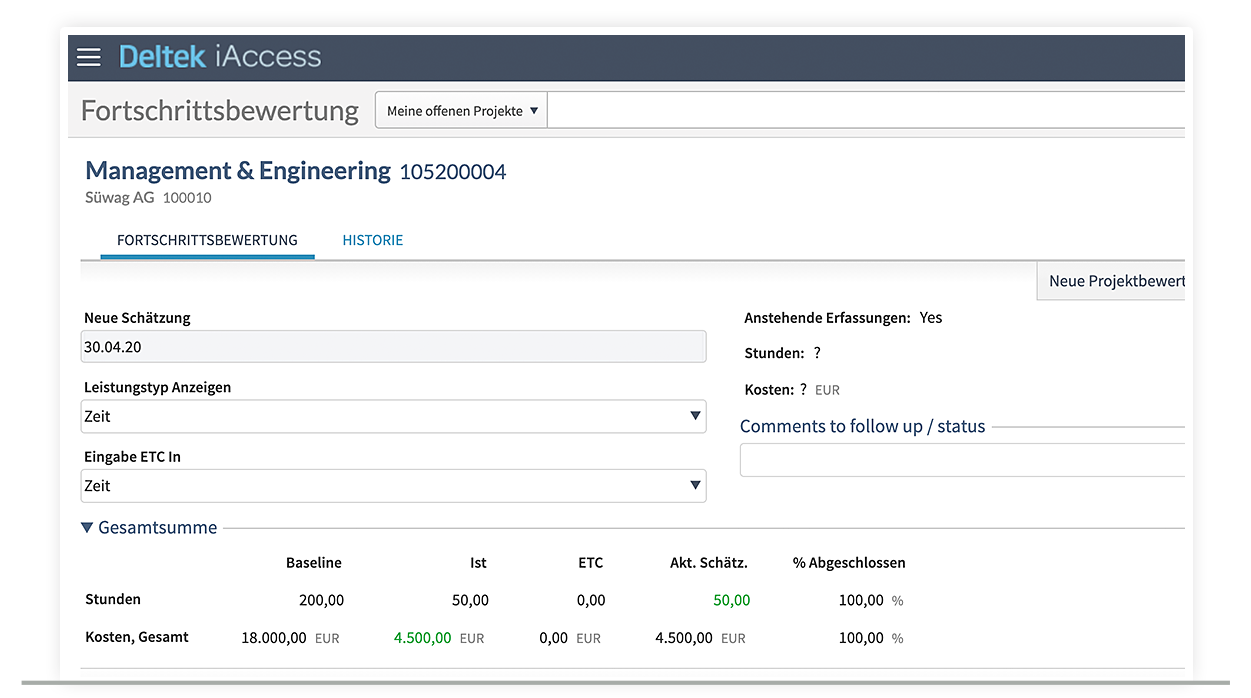Click the Anstehende Erfassungen Yes value
The image size is (1251, 698).
930,317
